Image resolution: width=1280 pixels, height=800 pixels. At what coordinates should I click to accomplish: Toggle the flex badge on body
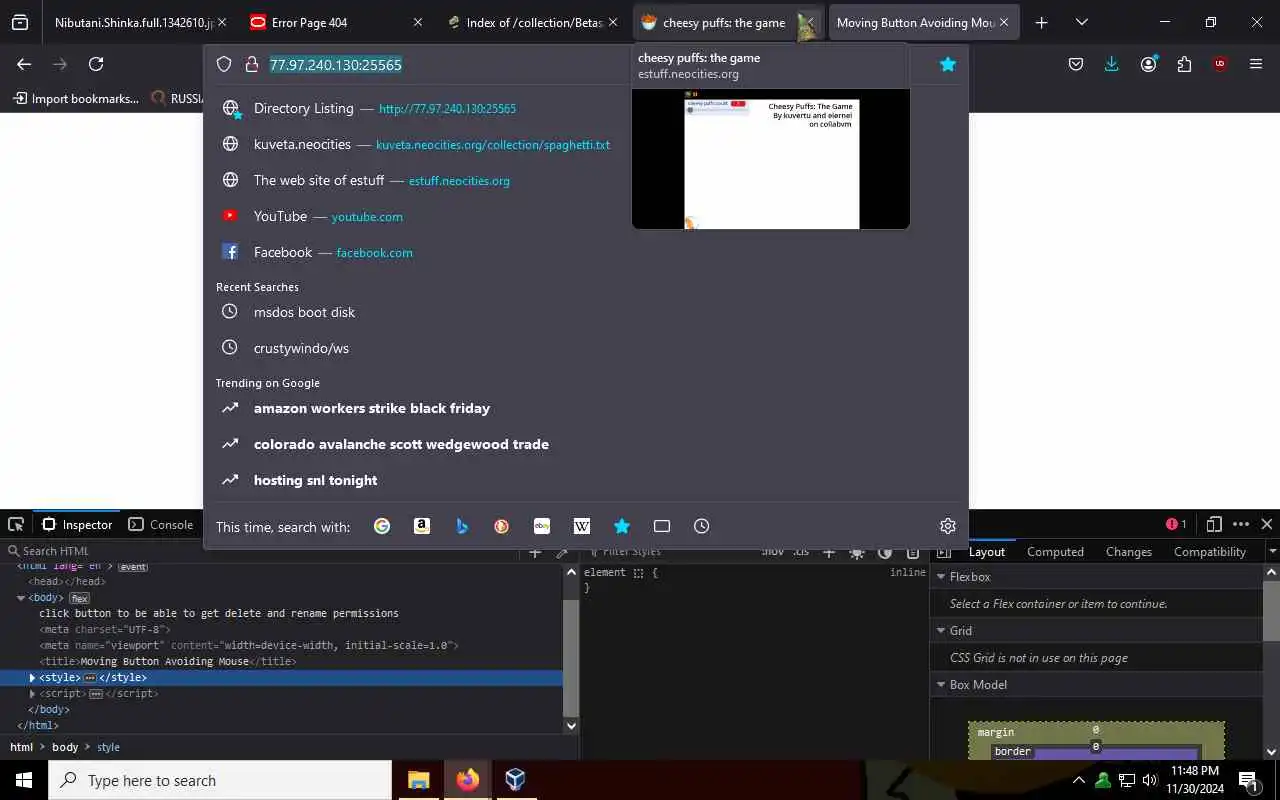coord(79,598)
